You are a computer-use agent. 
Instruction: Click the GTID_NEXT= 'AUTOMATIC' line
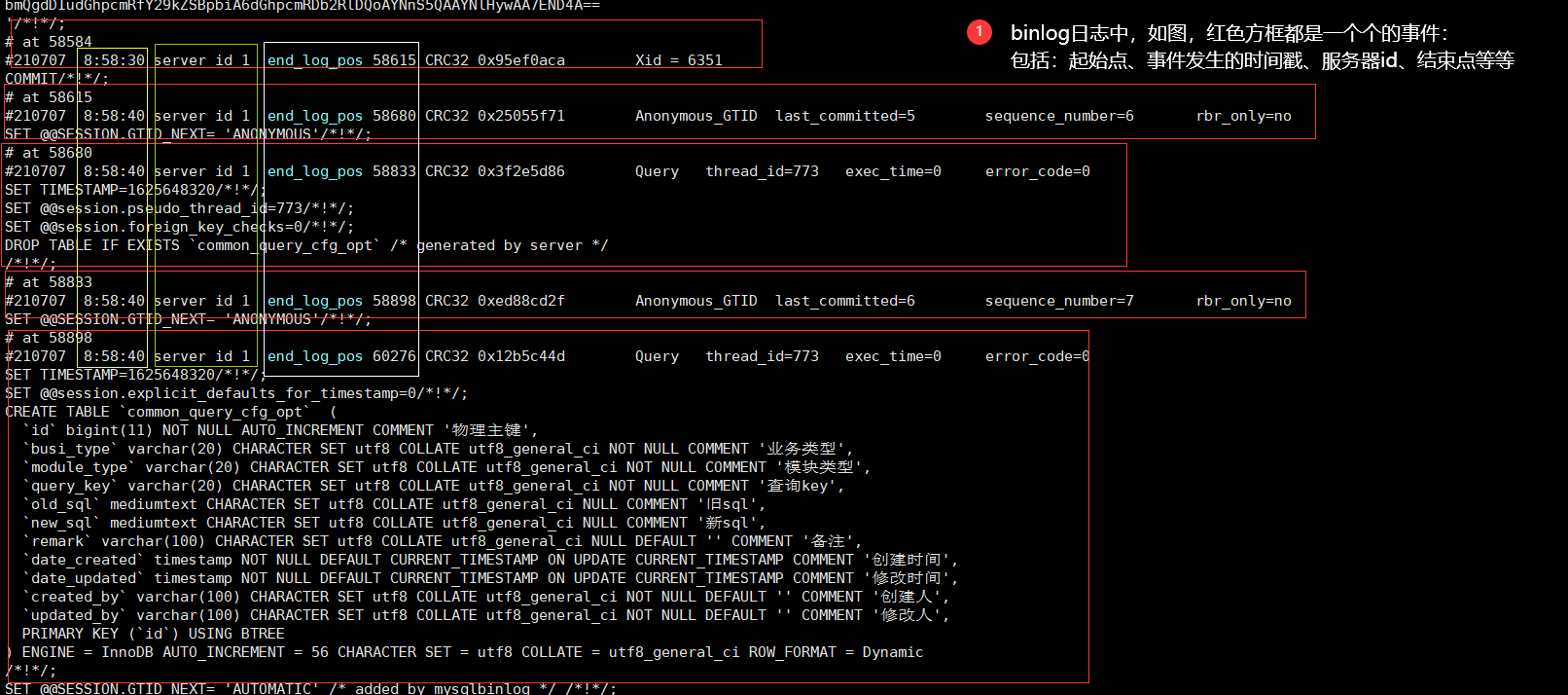click(311, 688)
